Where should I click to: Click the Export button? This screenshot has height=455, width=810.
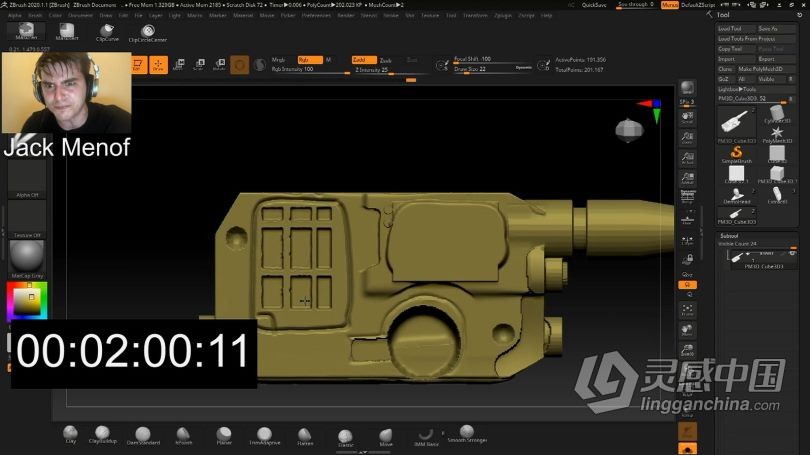[776, 59]
